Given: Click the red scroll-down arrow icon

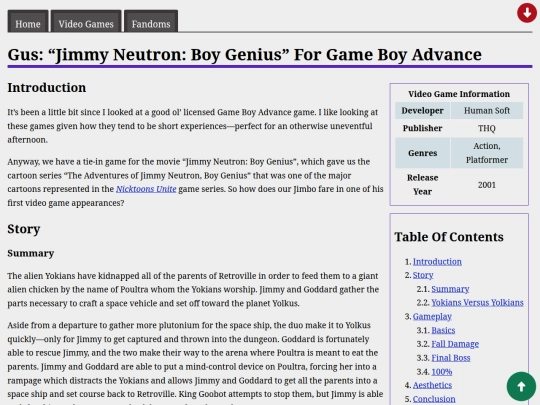Looking at the screenshot, I should (527, 13).
